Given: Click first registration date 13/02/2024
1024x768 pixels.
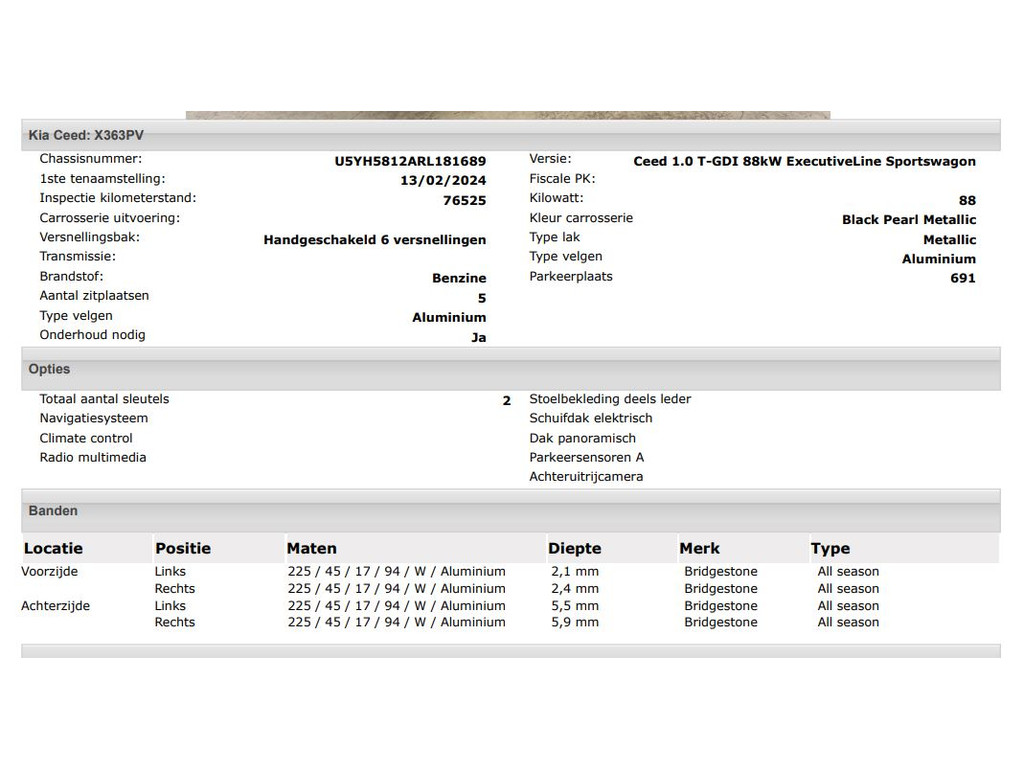Looking at the screenshot, I should (443, 180).
